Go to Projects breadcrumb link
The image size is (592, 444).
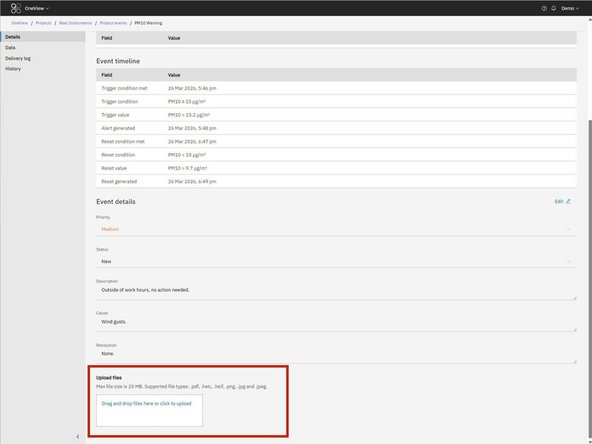coord(43,23)
